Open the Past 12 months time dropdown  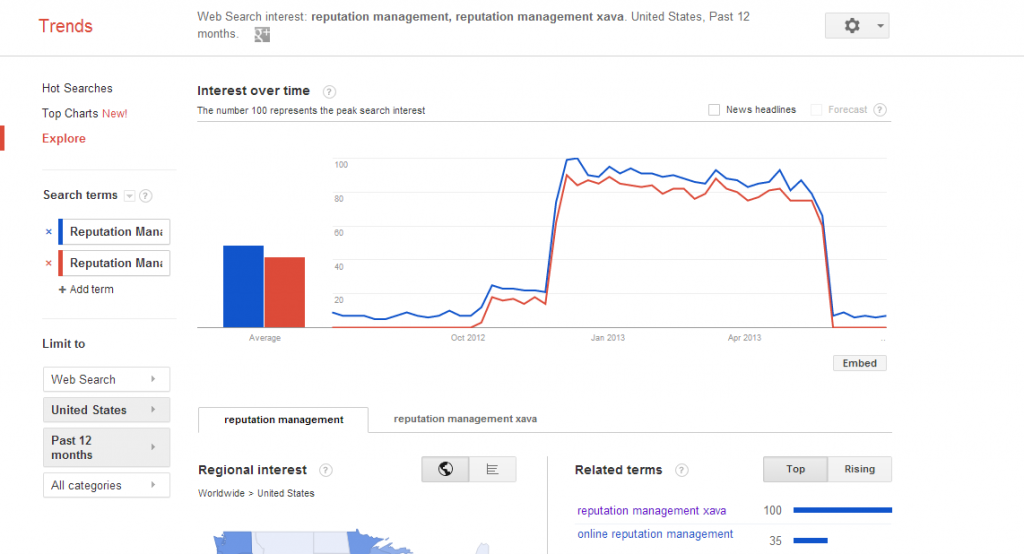click(106, 448)
